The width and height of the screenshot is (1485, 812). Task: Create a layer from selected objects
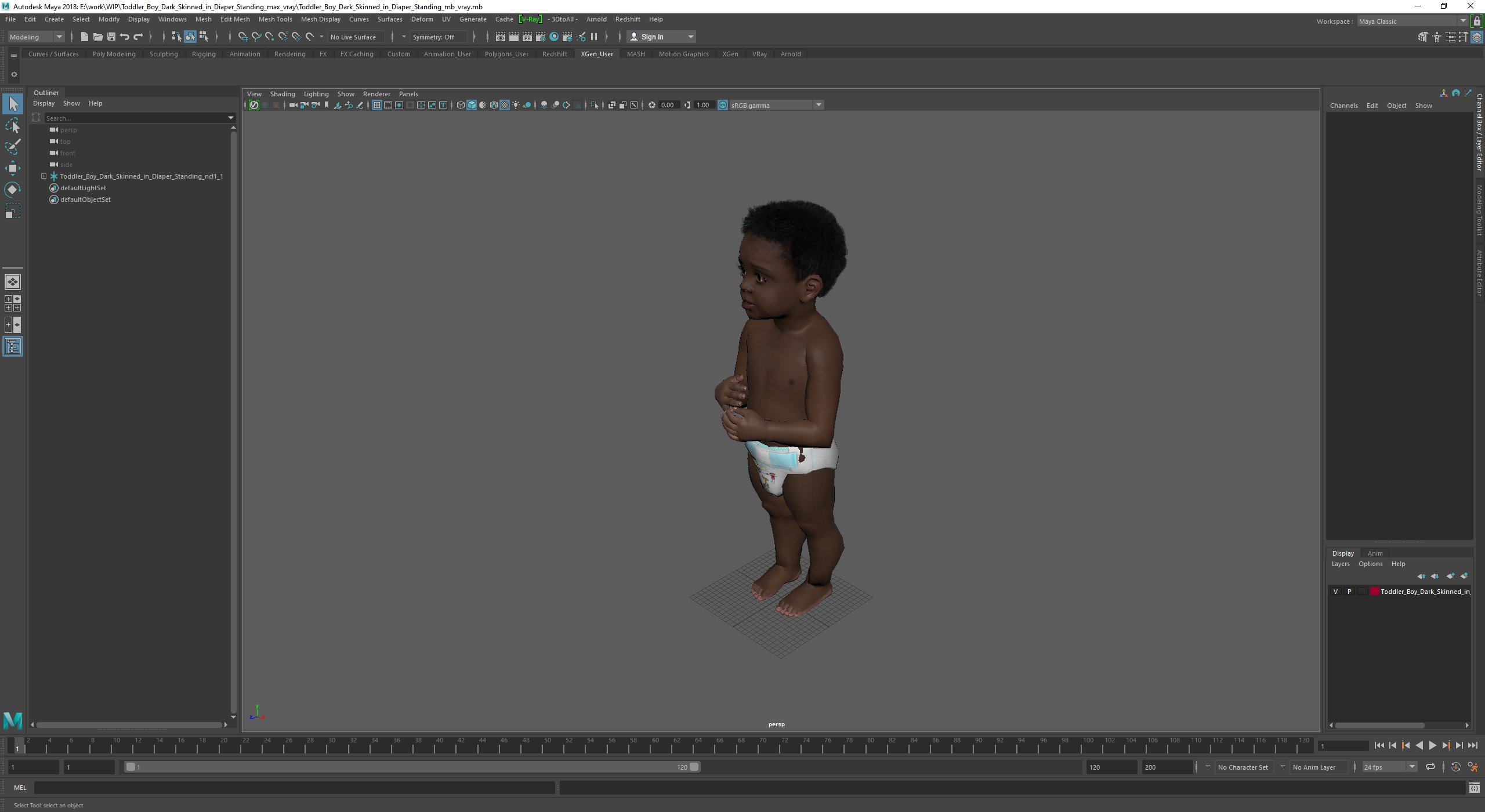[x=1464, y=576]
